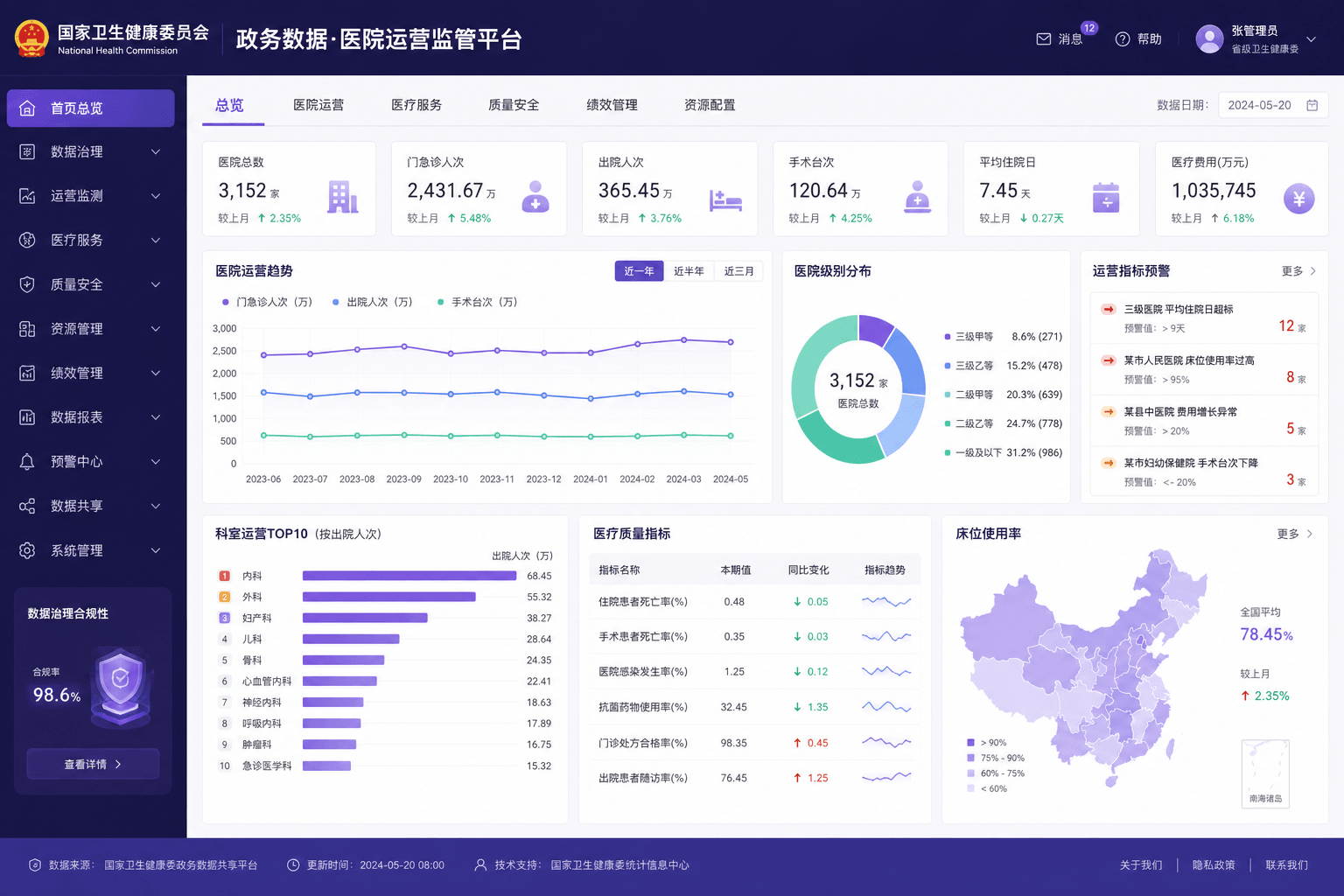The width and height of the screenshot is (1344, 896).
Task: Click the 查看详情 button
Action: (93, 764)
